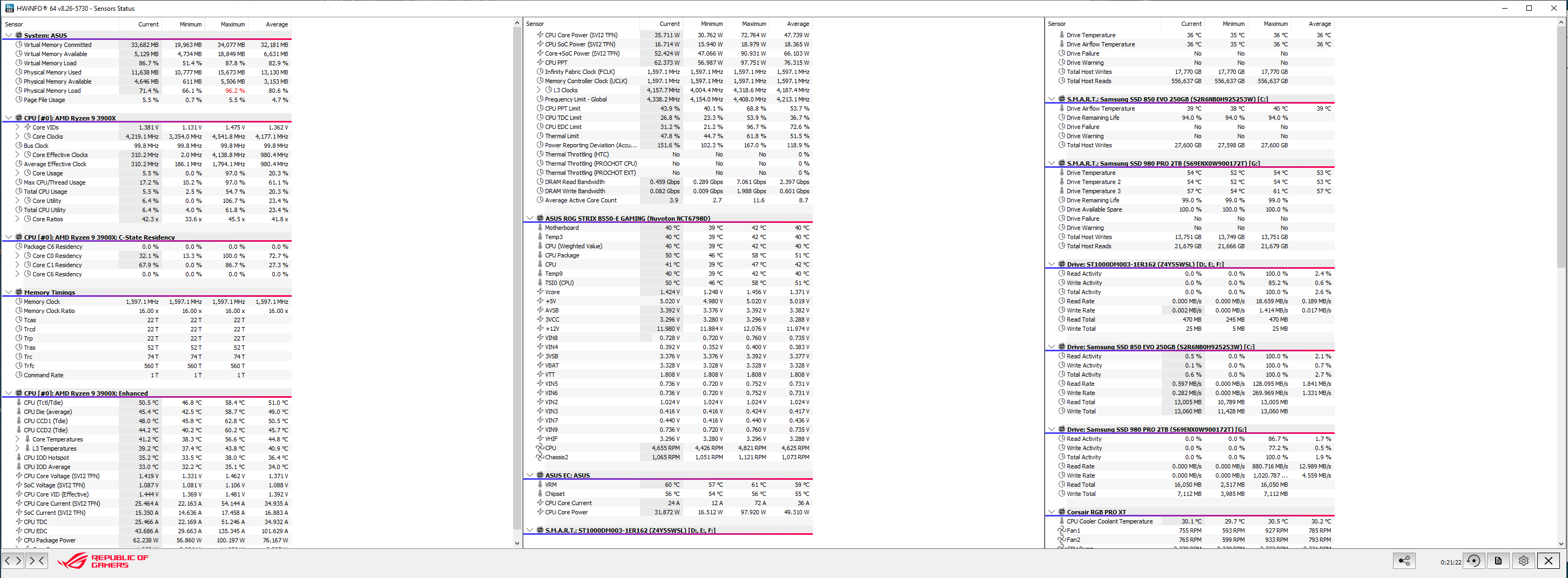Click the lightning icon beside +12V
1568x578 pixels.
540,329
